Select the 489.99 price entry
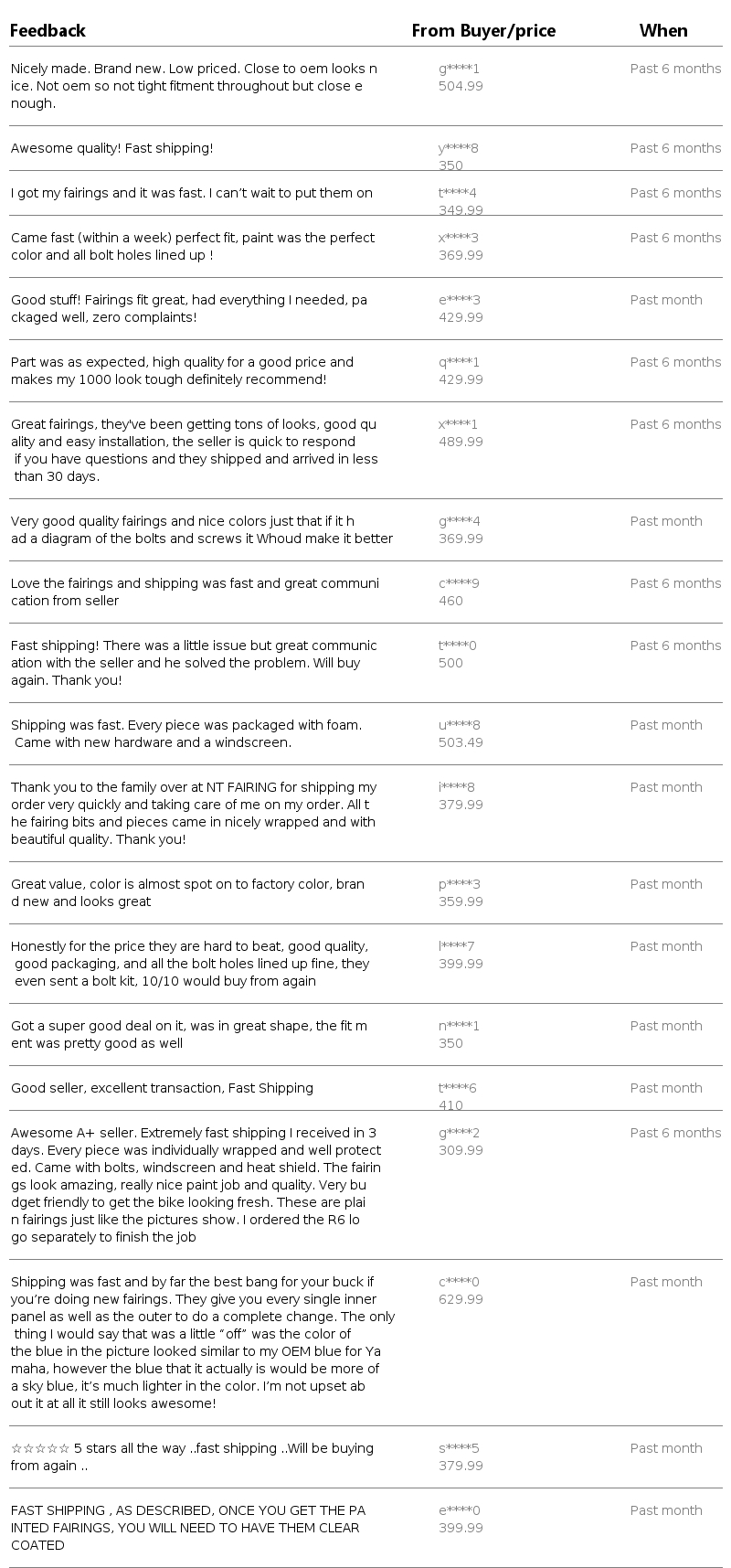 [461, 442]
